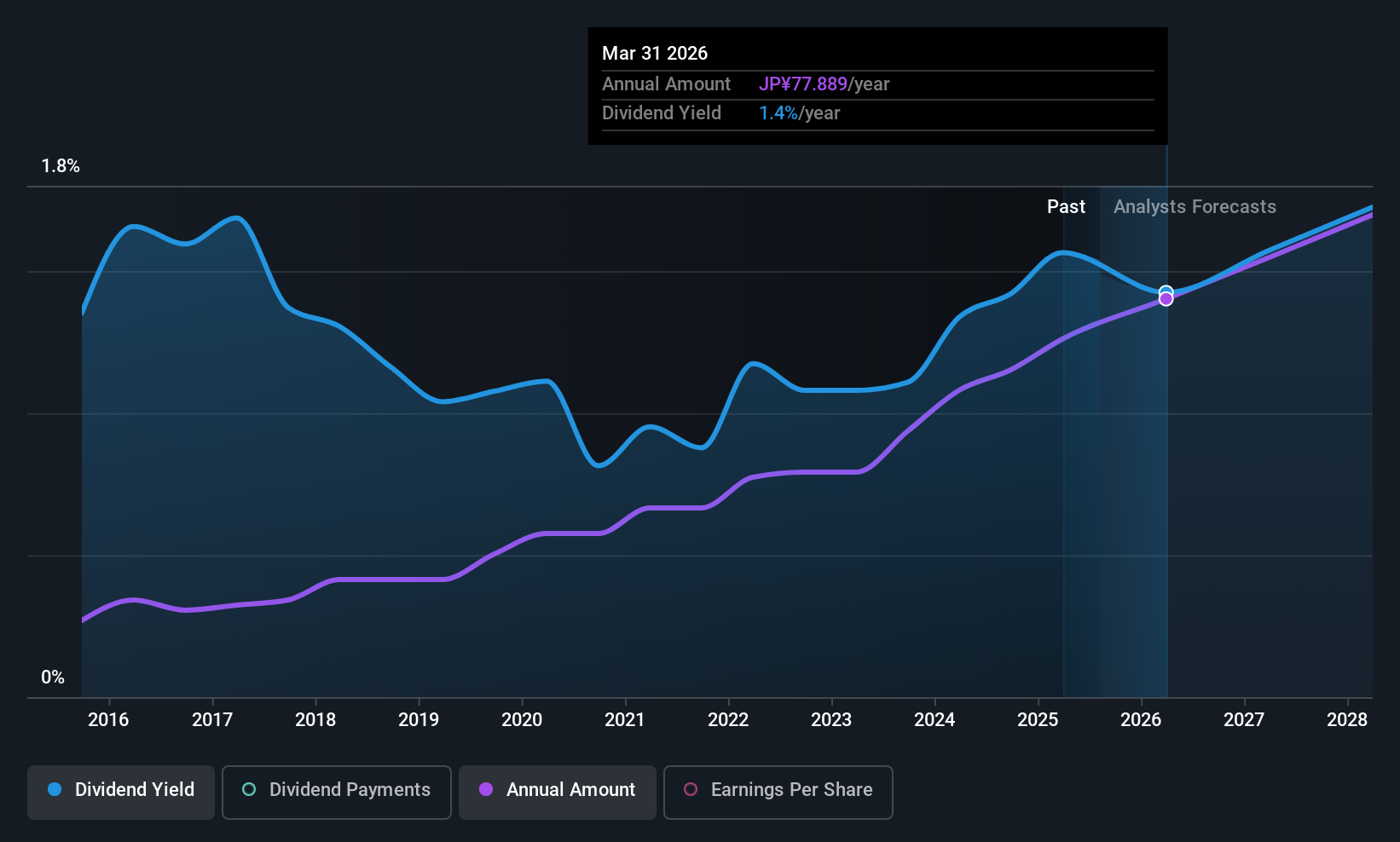Click the 1.4% dividend yield tooltip value
Viewport: 1400px width, 842px height.
click(778, 113)
